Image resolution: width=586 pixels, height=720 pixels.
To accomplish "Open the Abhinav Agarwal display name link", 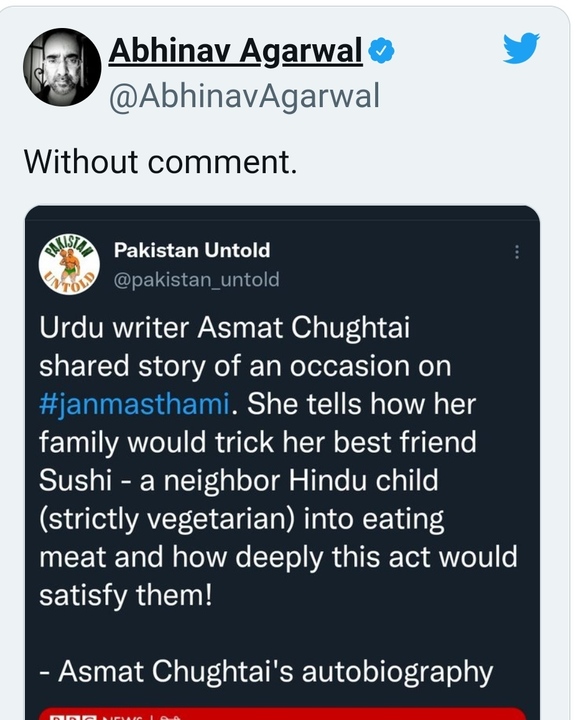I will [235, 50].
